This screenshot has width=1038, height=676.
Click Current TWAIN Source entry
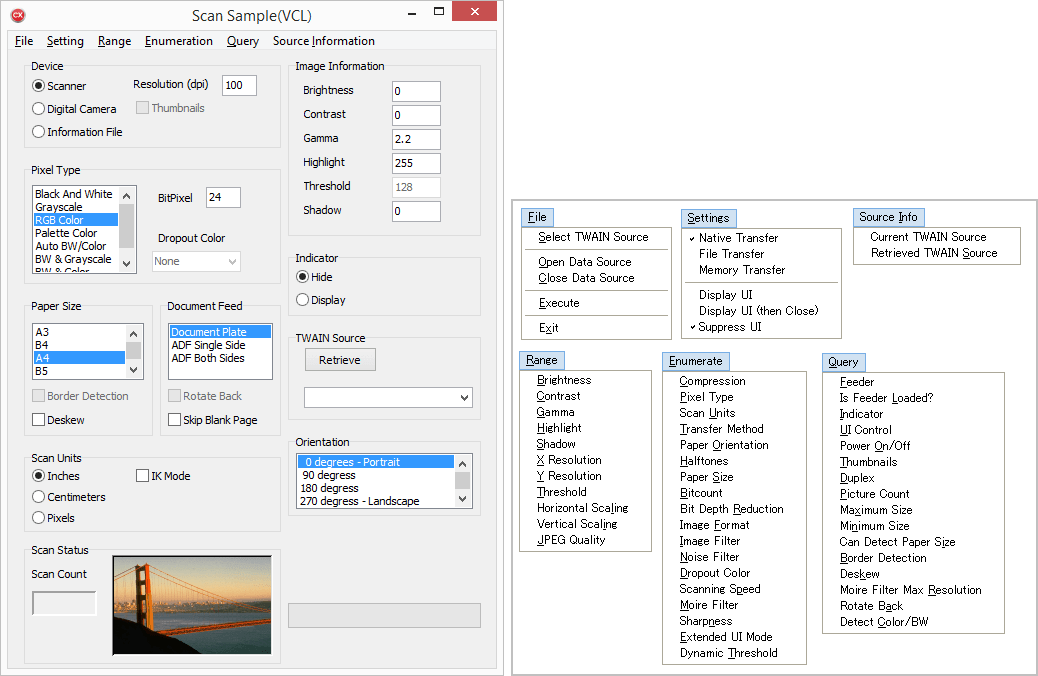(928, 237)
